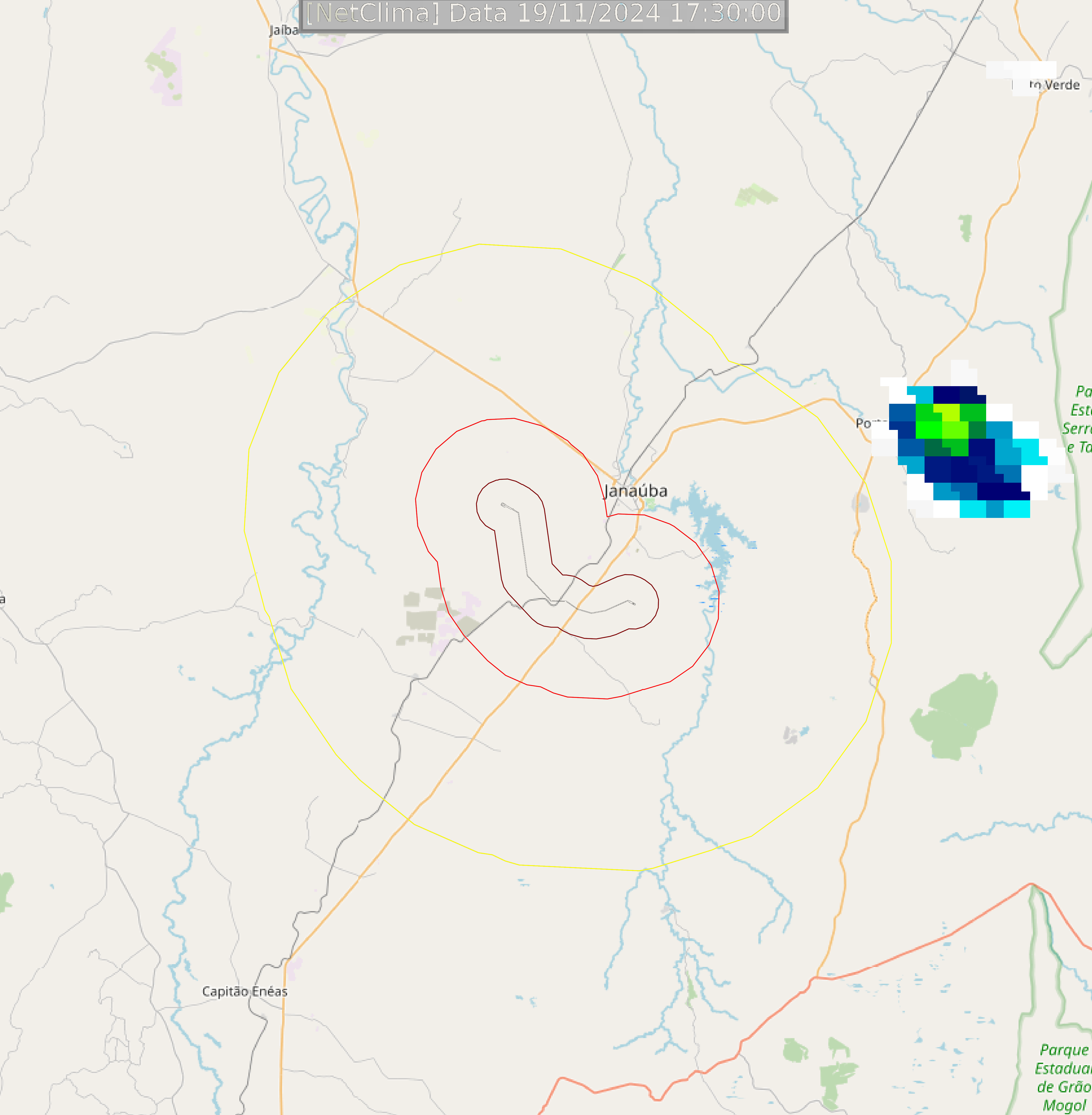Click the western end of the grey track line
Screen dimensions: 1092x1115
503,505
